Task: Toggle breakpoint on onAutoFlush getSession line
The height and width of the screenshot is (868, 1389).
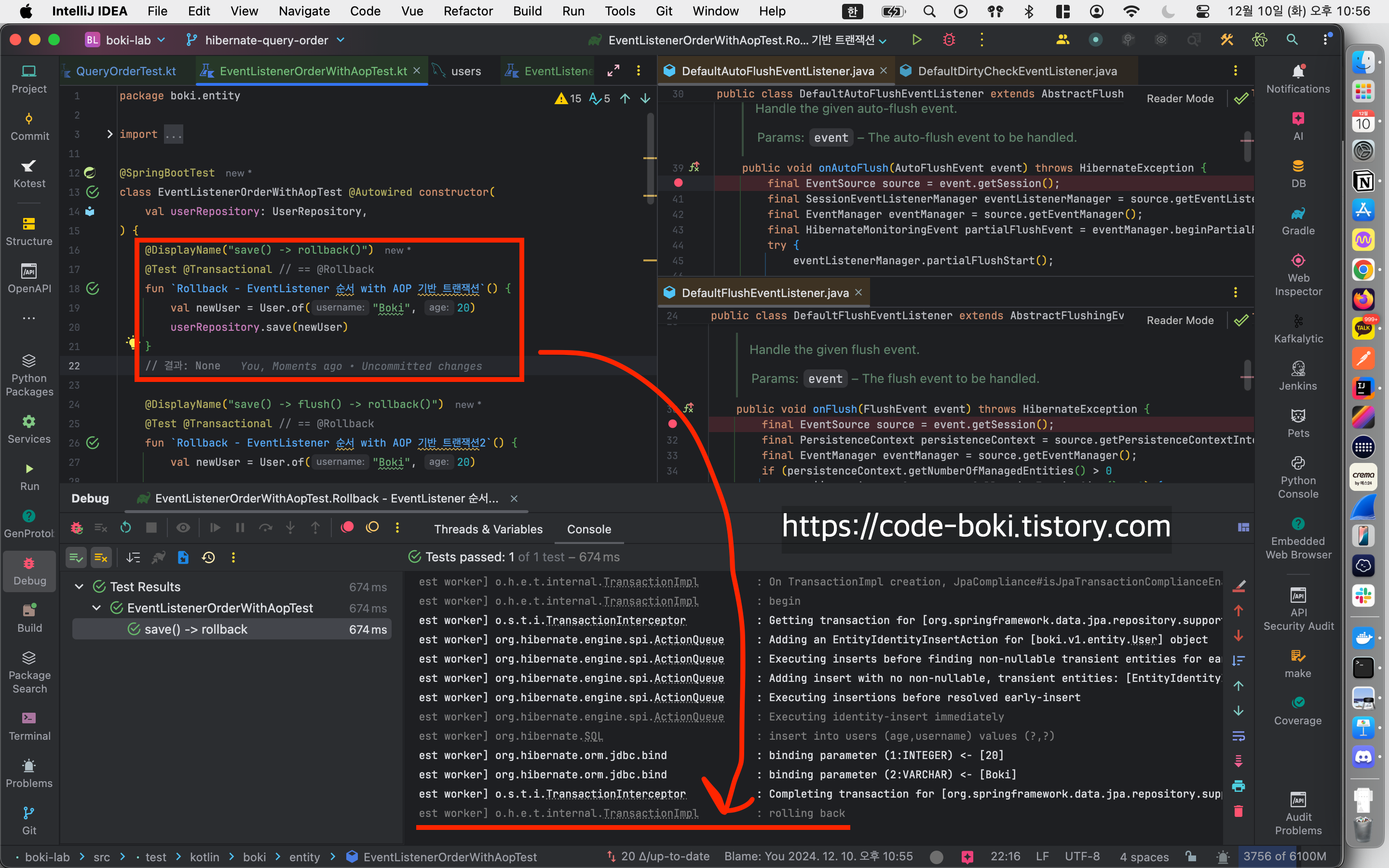Action: [x=679, y=183]
